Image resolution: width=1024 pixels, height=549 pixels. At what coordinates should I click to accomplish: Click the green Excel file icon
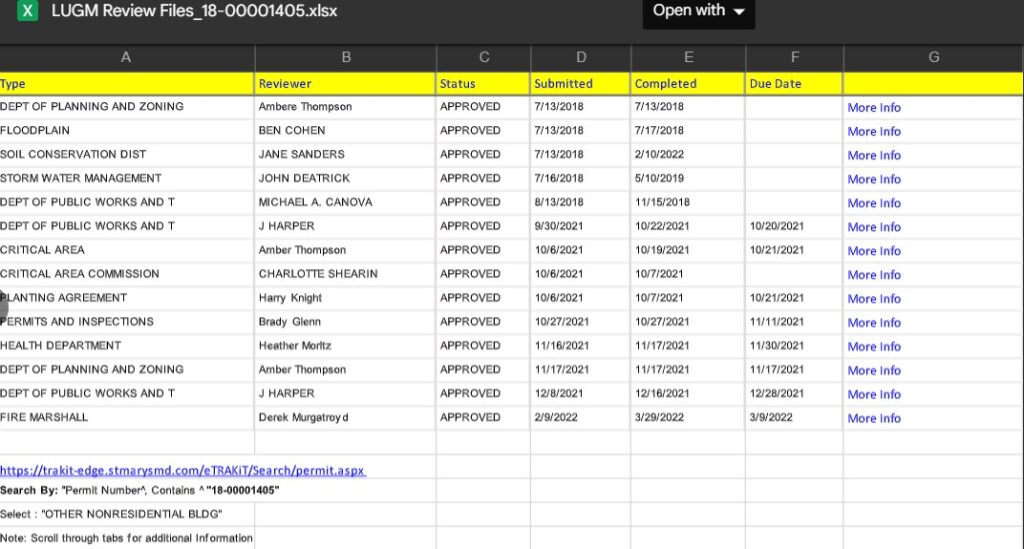coord(27,10)
